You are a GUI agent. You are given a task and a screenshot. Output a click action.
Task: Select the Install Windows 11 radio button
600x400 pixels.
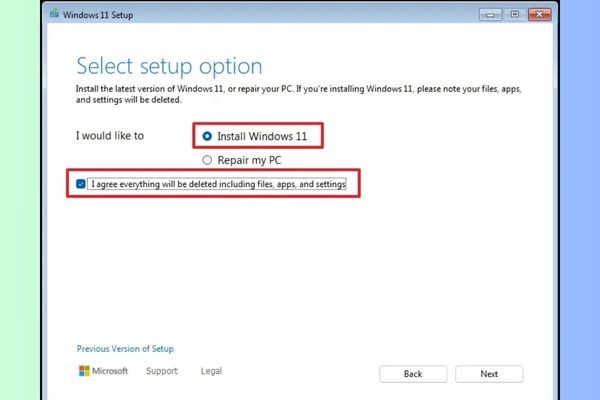[207, 135]
